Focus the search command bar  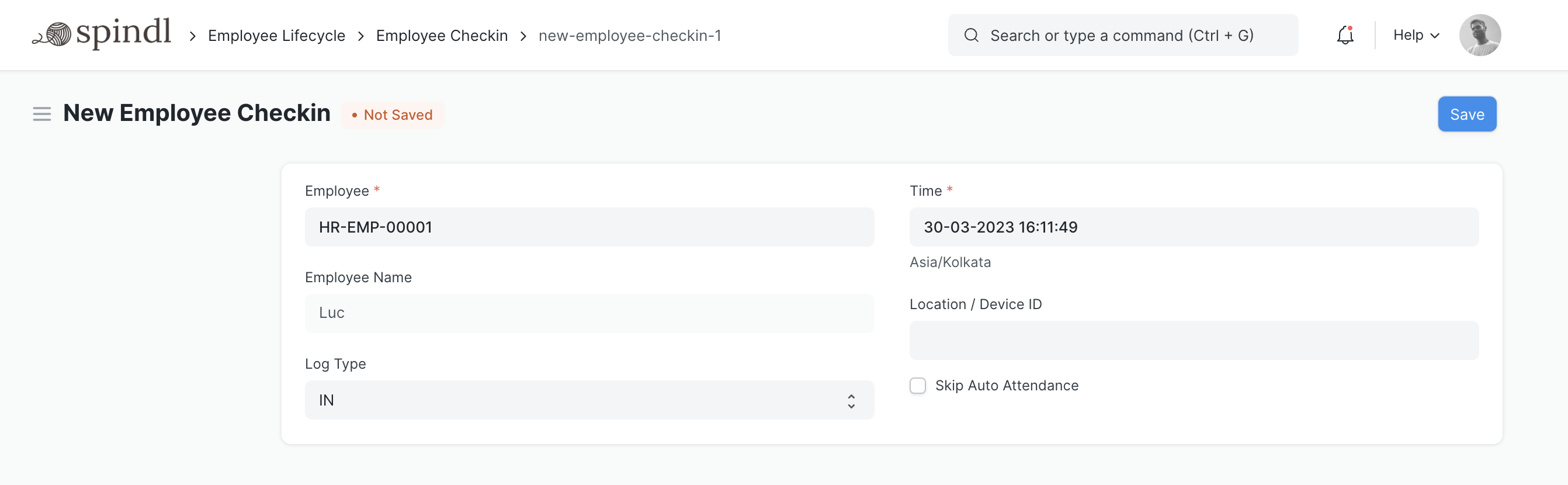tap(1122, 35)
